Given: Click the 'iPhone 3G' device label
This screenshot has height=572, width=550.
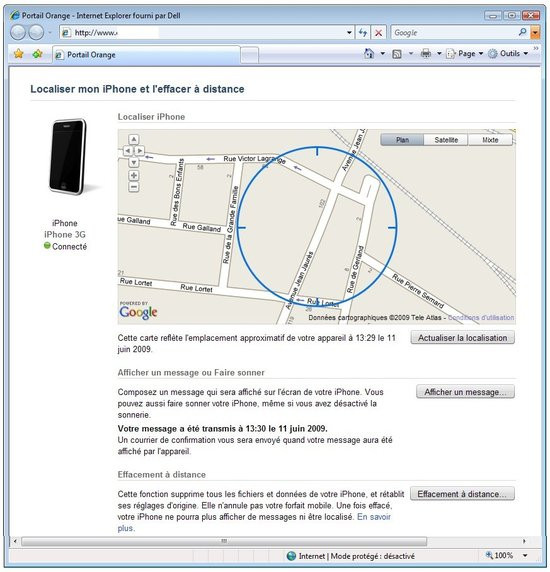Looking at the screenshot, I should coord(65,235).
